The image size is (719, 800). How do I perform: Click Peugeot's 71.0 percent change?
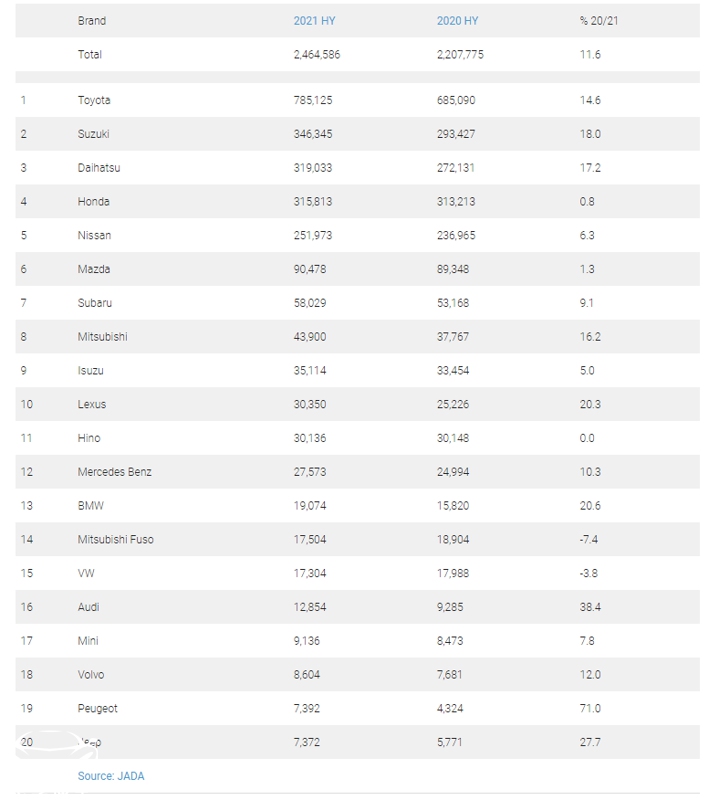tap(590, 708)
